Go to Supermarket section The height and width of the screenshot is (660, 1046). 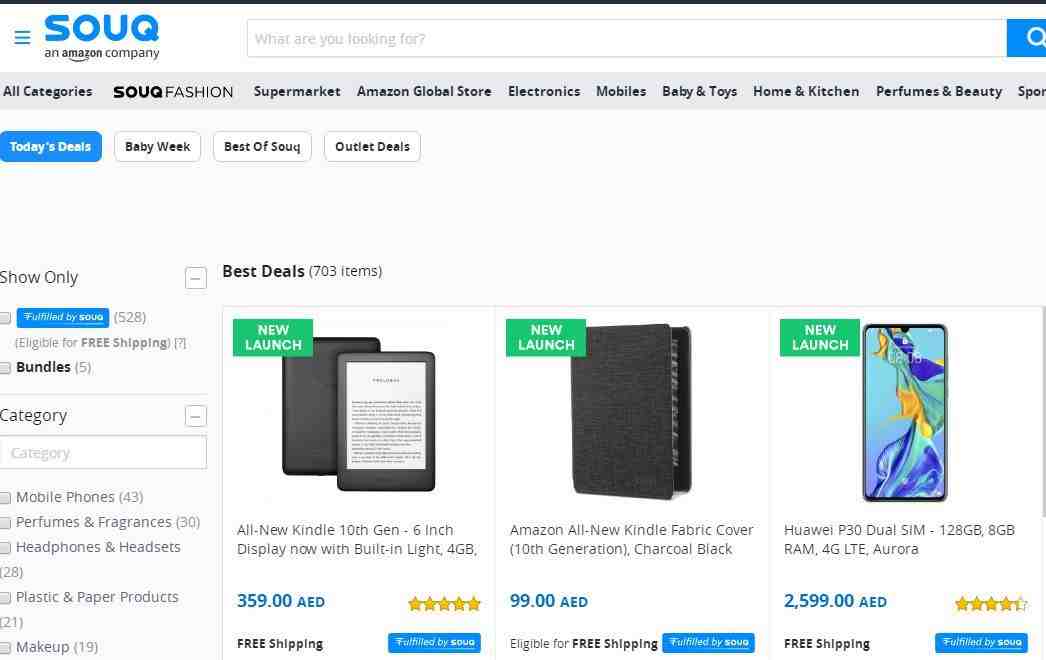point(297,91)
